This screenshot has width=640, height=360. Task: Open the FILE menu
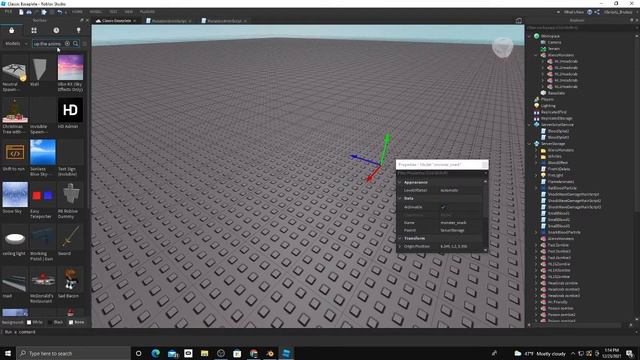pos(8,12)
